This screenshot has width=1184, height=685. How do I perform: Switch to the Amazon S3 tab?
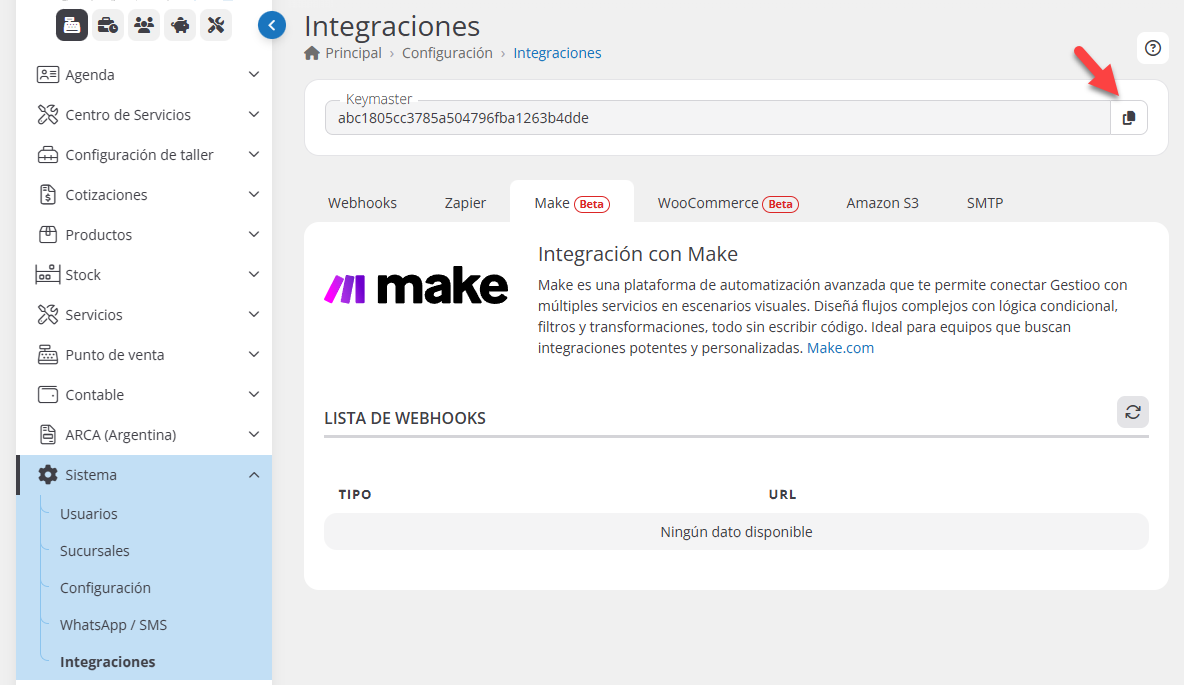882,203
